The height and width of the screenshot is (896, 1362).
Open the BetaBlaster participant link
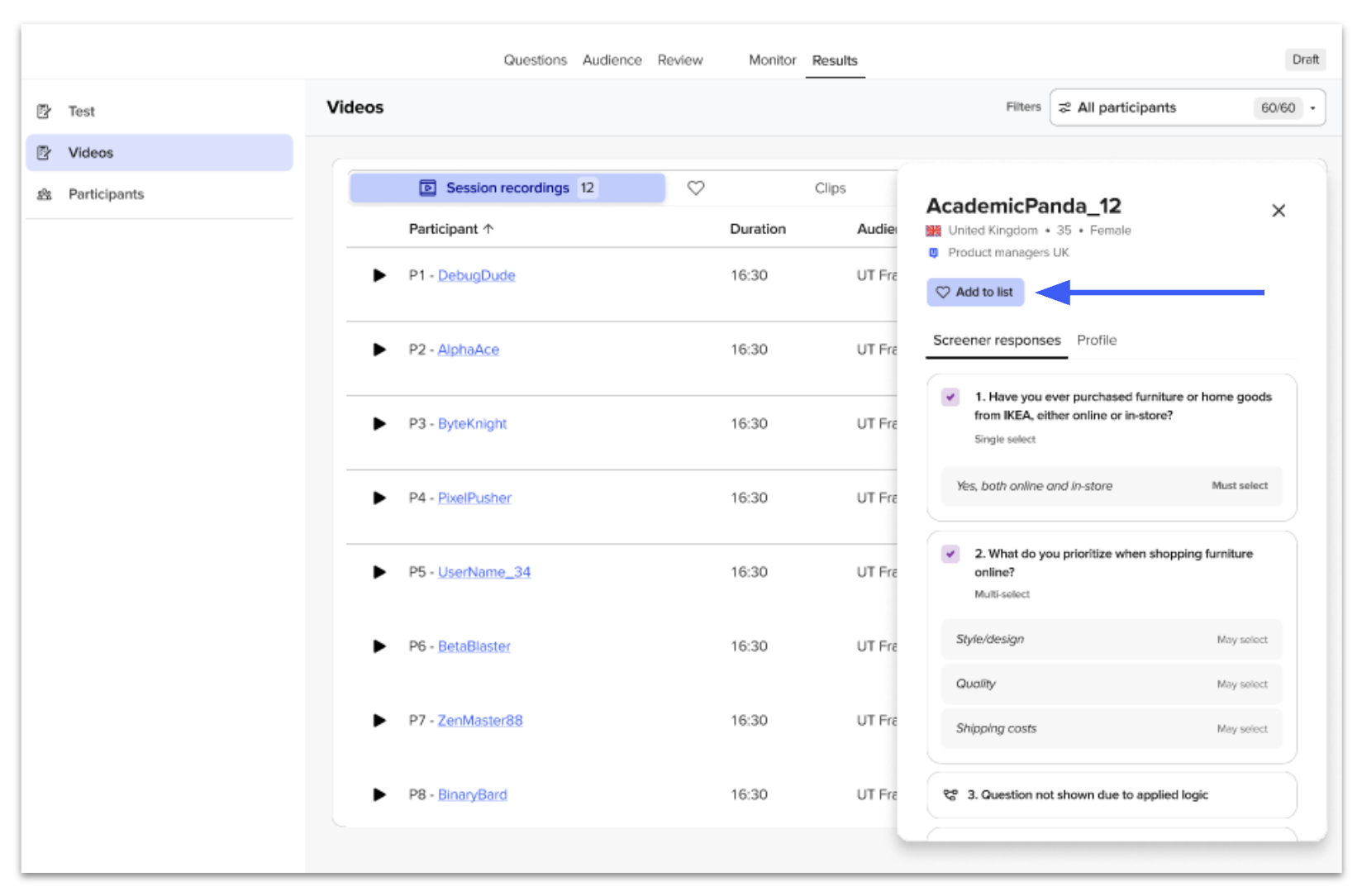pyautogui.click(x=474, y=646)
